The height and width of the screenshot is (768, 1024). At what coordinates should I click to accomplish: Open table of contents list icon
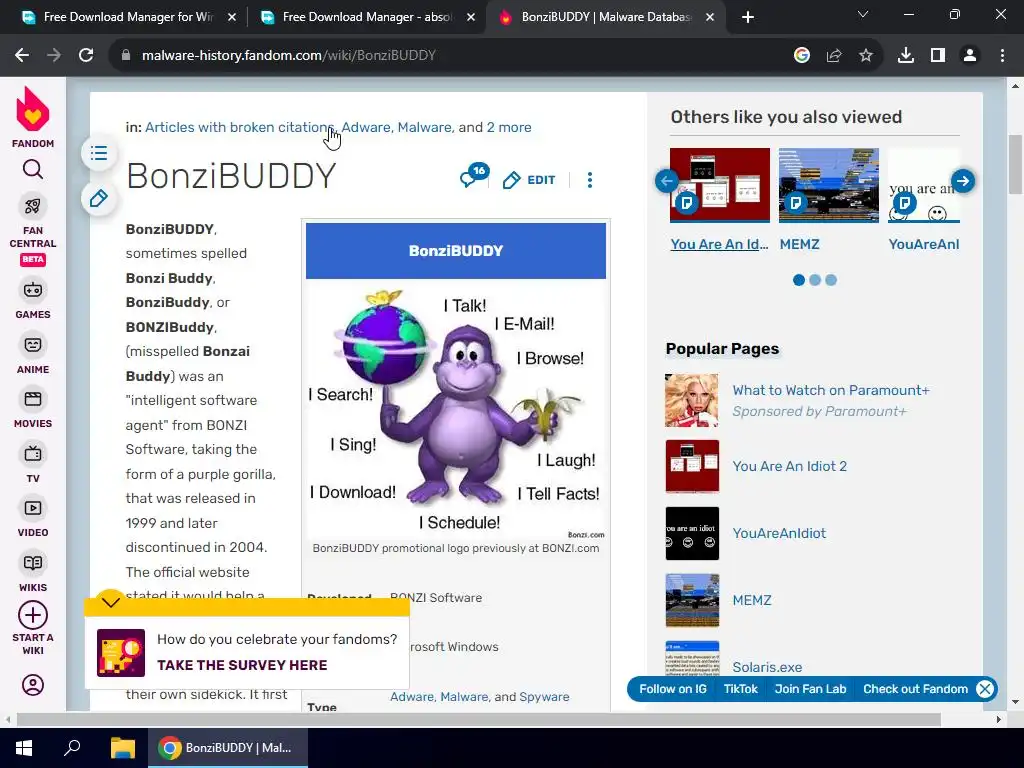99,153
